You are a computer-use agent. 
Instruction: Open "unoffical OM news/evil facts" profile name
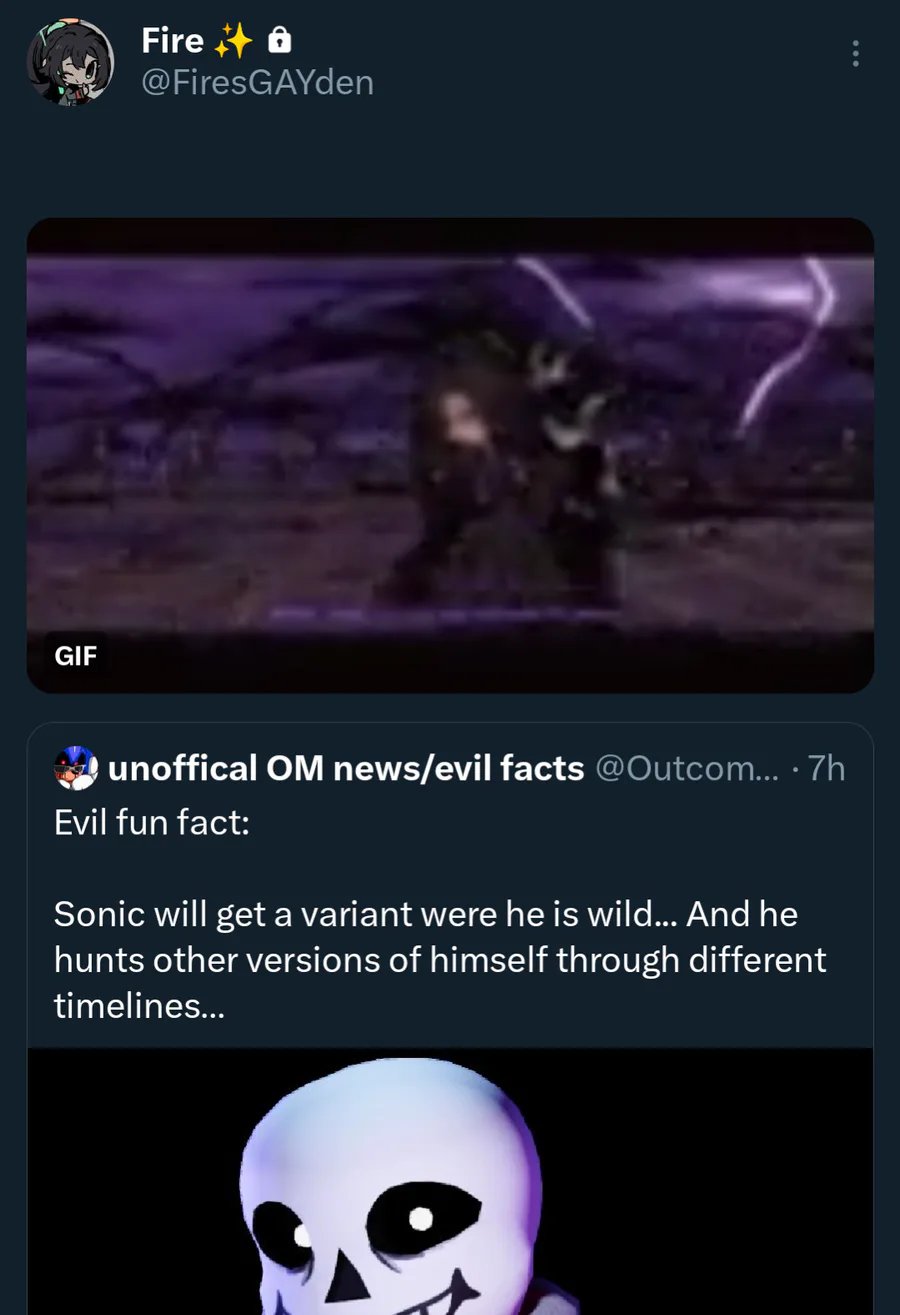pos(345,768)
